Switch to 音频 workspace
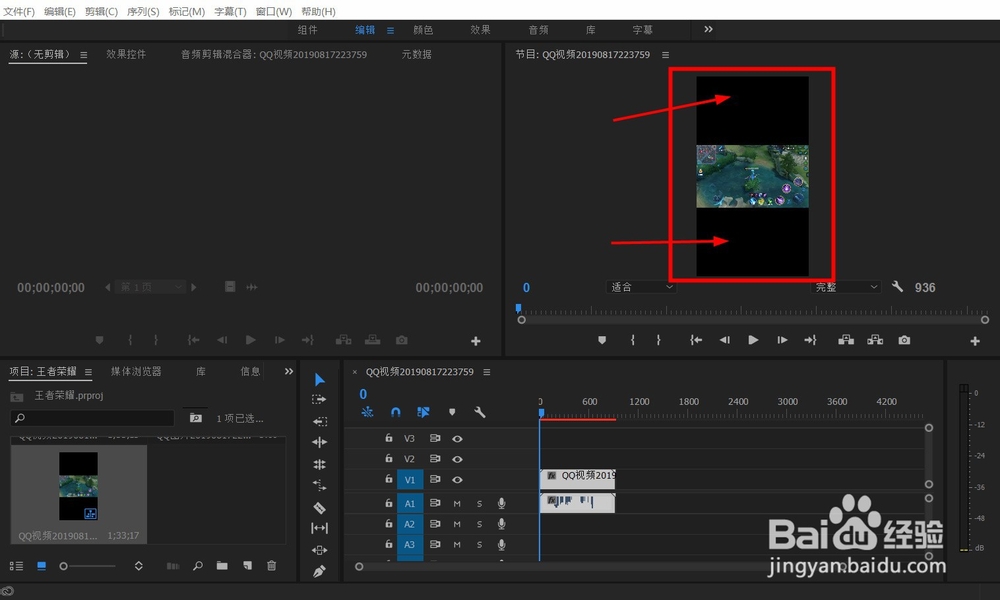The image size is (1000, 600). click(x=538, y=30)
